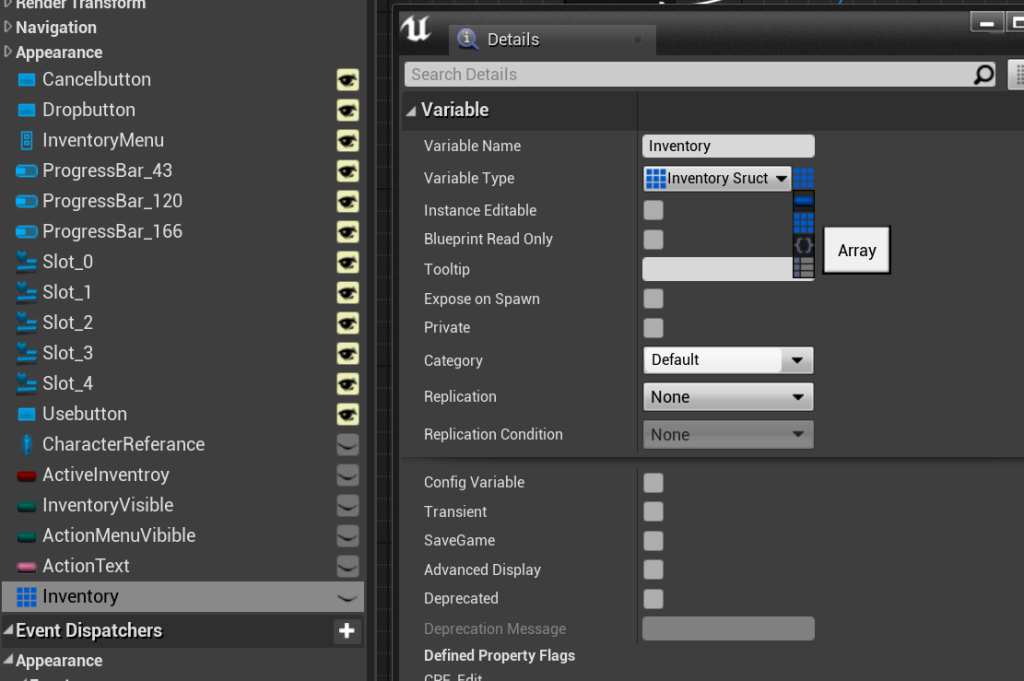Toggle the Deprecated checkbox
The width and height of the screenshot is (1024, 681).
[653, 599]
